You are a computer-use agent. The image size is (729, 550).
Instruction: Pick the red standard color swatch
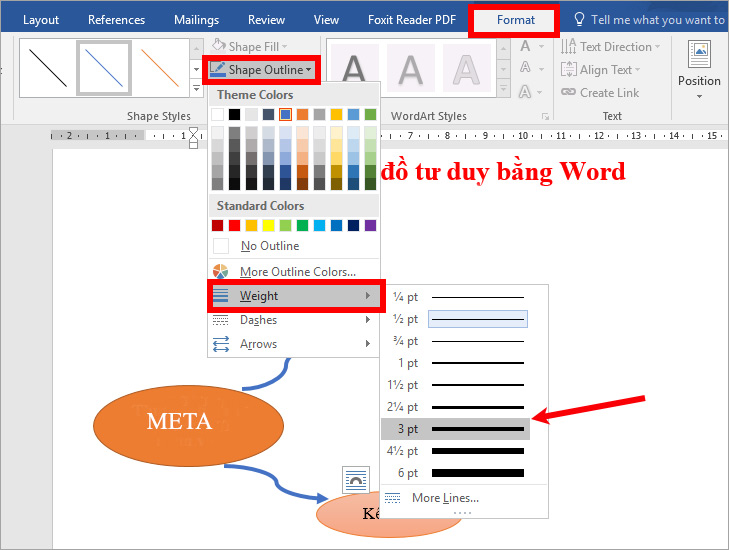click(235, 225)
